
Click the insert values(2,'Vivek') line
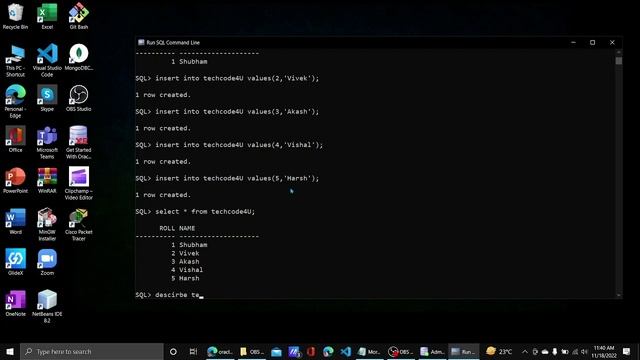point(227,78)
